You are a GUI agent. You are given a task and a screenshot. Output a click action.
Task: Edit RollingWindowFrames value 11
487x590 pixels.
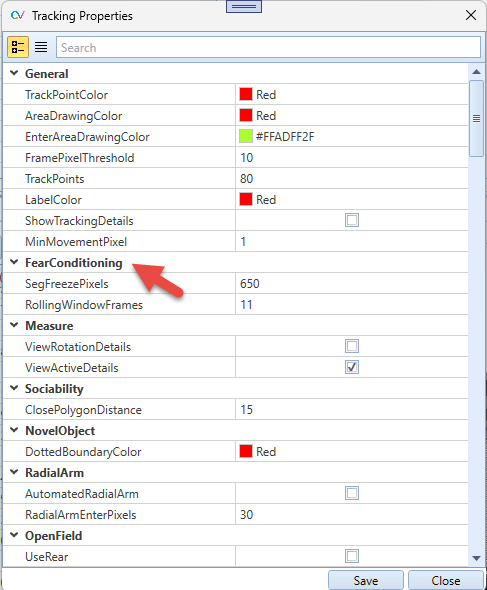352,305
